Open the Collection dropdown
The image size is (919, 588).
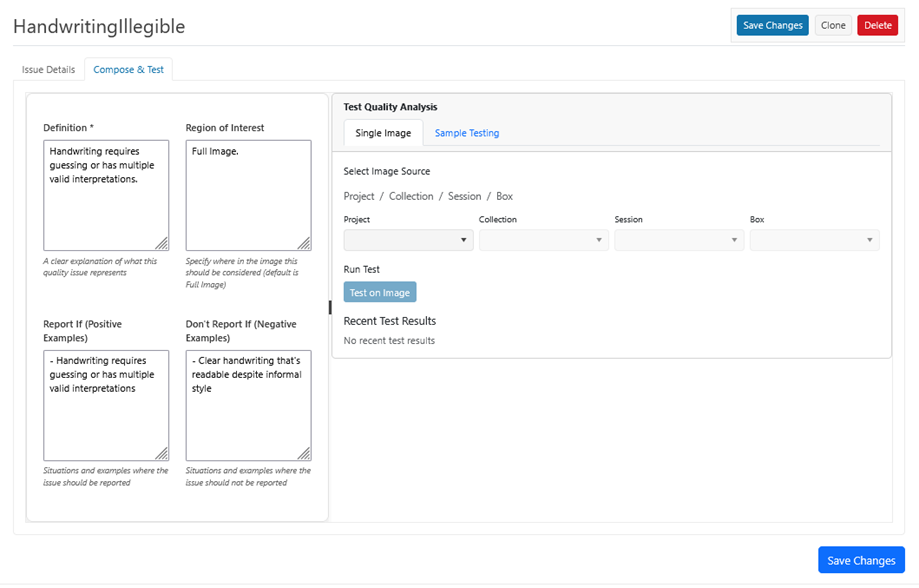(543, 240)
